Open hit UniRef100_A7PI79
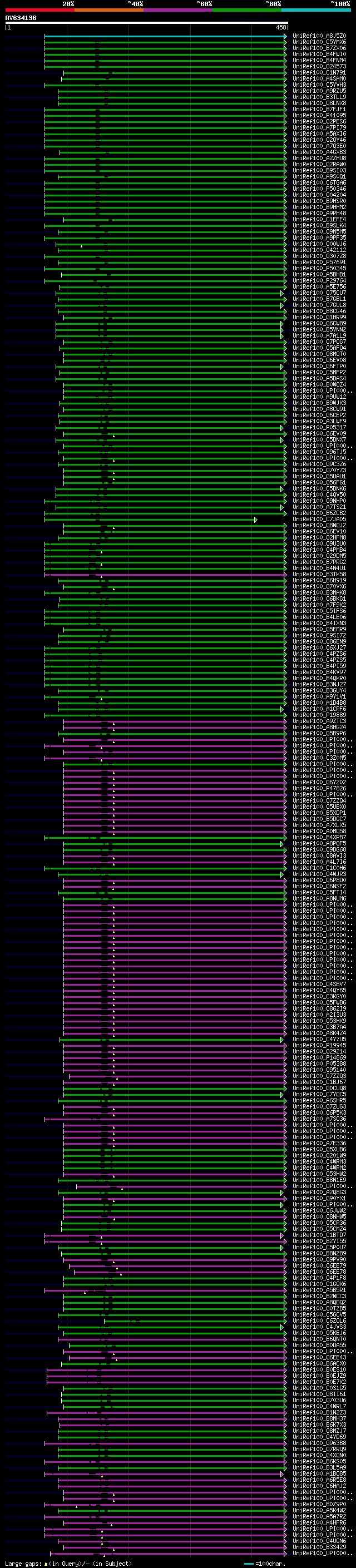The width and height of the screenshot is (356, 1568). tap(319, 127)
